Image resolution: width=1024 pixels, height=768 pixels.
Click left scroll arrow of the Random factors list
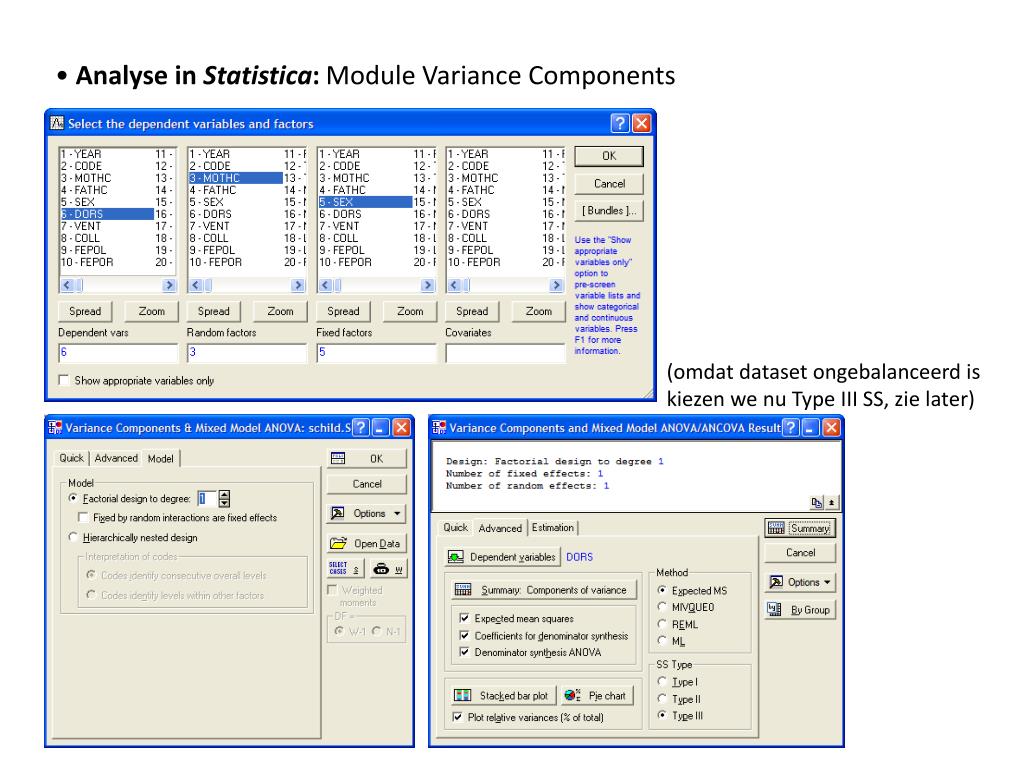(x=195, y=285)
